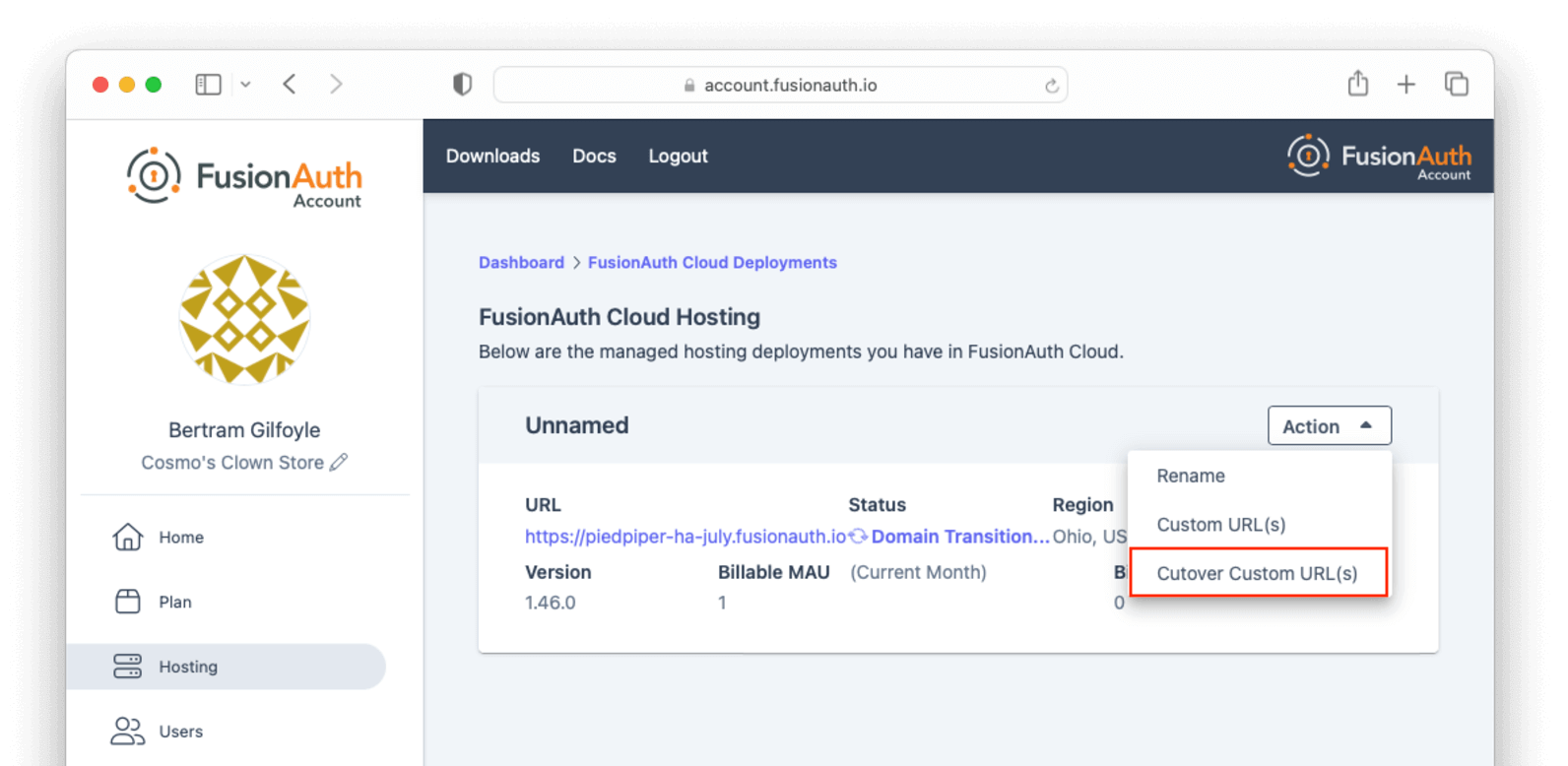Collapse the Action dropdown button
This screenshot has width=1568, height=766.
(x=1329, y=425)
